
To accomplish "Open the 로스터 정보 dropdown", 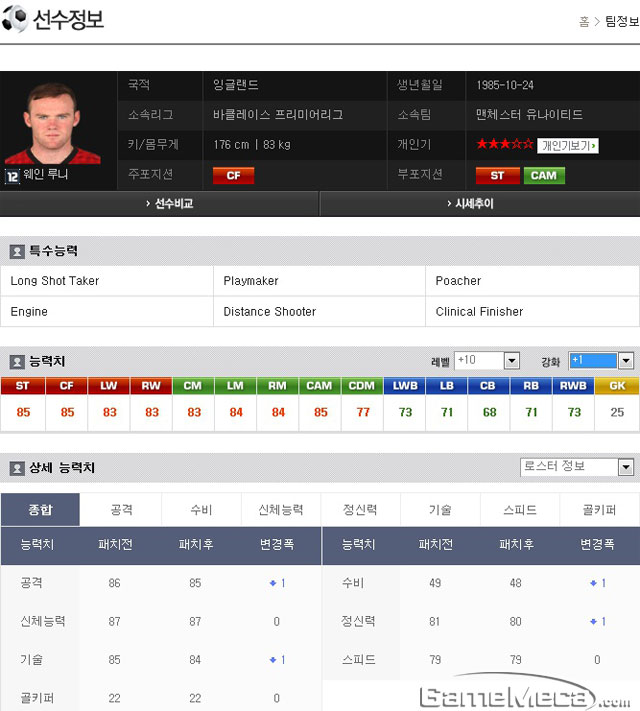I will click(577, 467).
